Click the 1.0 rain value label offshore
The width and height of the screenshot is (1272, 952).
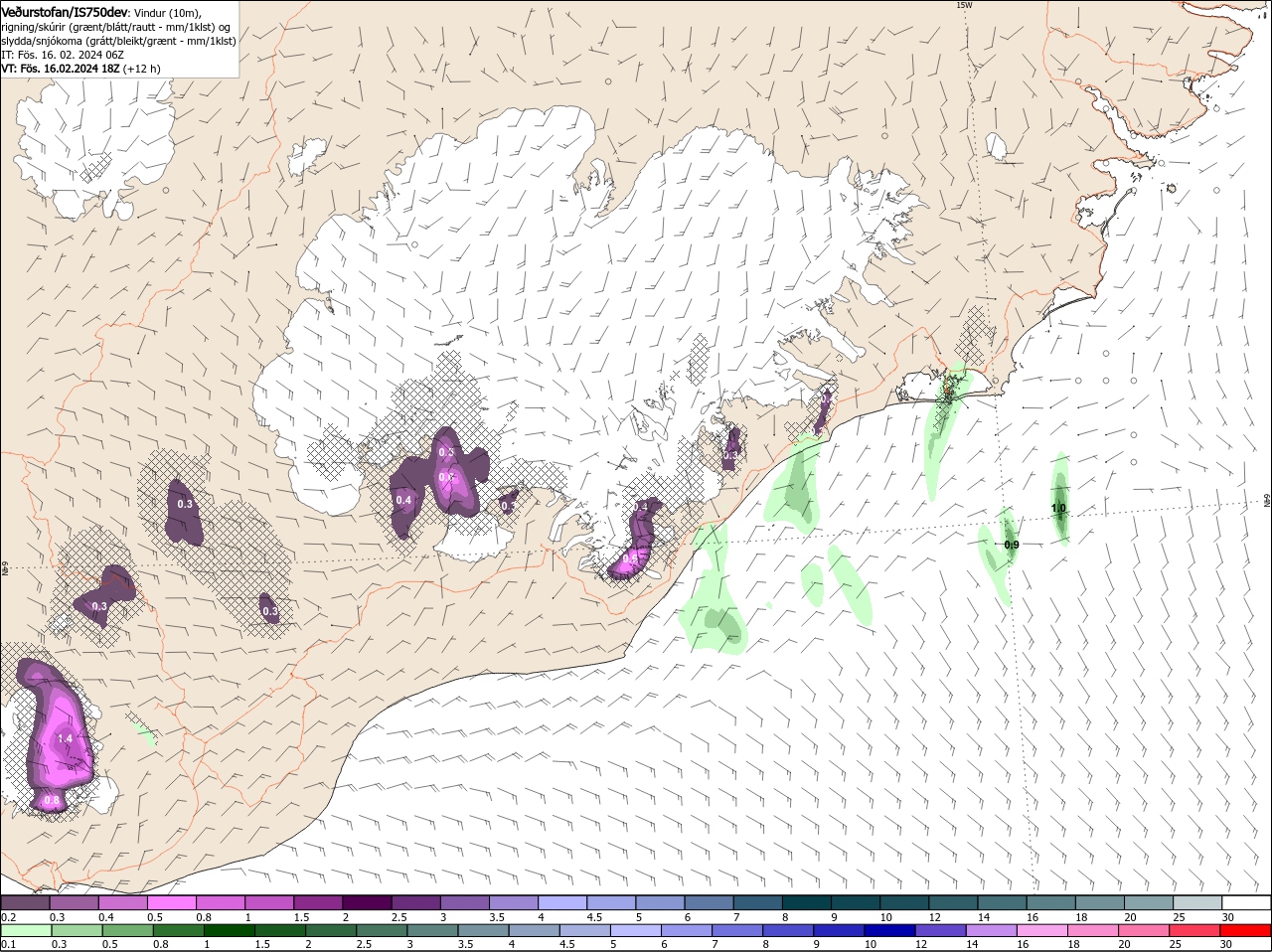pyautogui.click(x=1058, y=508)
